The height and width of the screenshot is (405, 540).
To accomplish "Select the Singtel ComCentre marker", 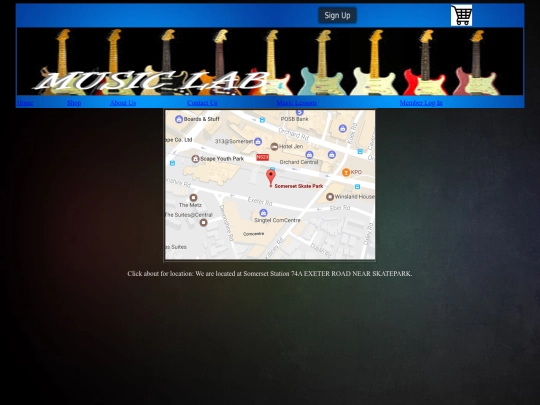I will point(263,212).
